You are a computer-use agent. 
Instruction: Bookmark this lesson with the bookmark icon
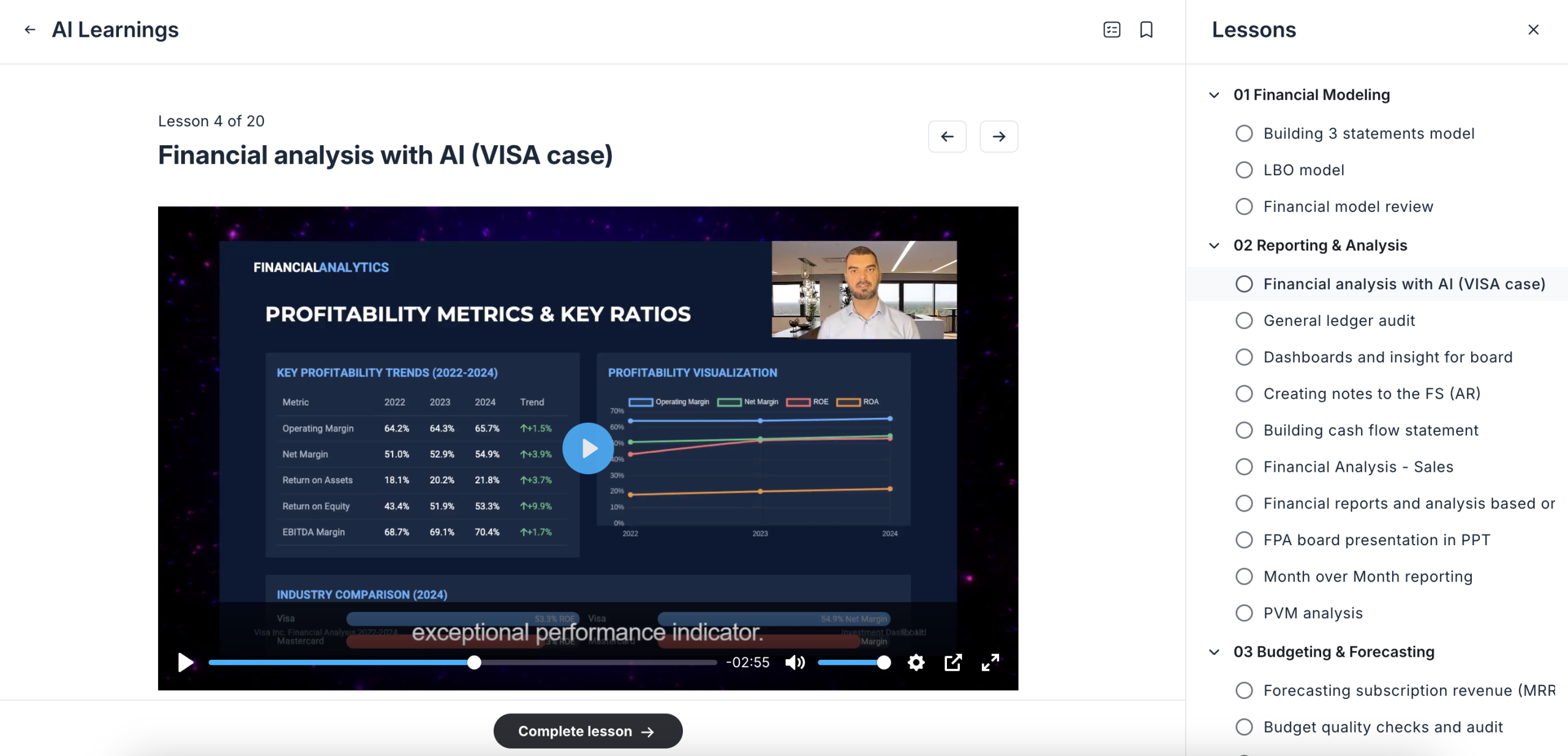tap(1146, 29)
